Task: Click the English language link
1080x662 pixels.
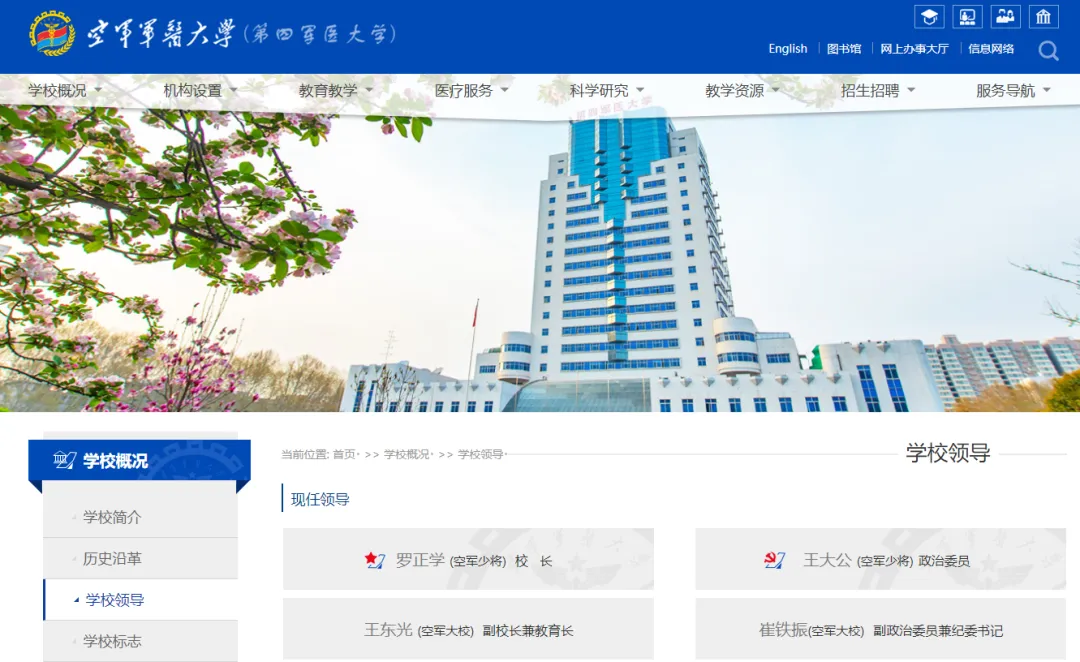Action: (x=787, y=48)
